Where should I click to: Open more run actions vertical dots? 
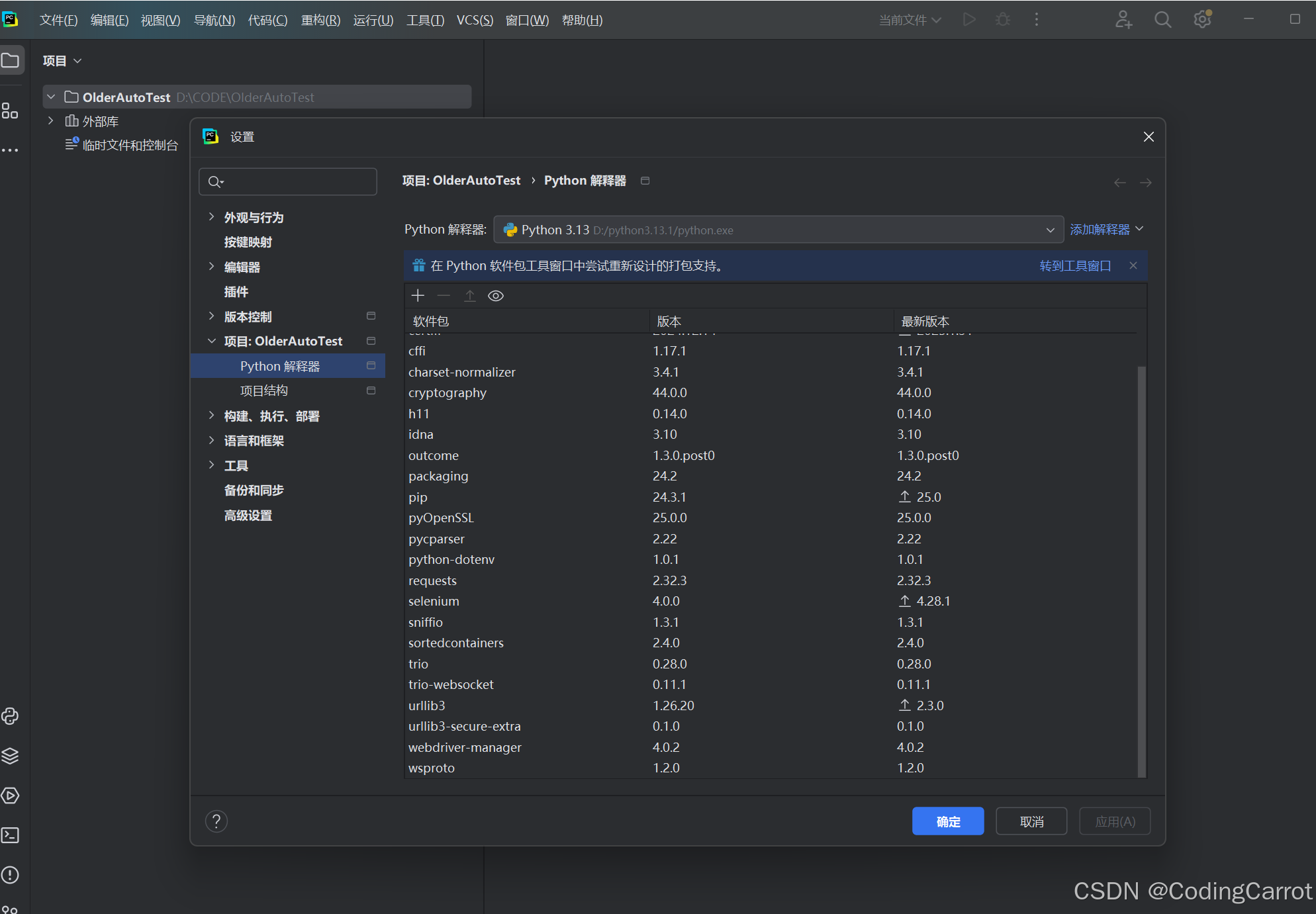click(1037, 20)
